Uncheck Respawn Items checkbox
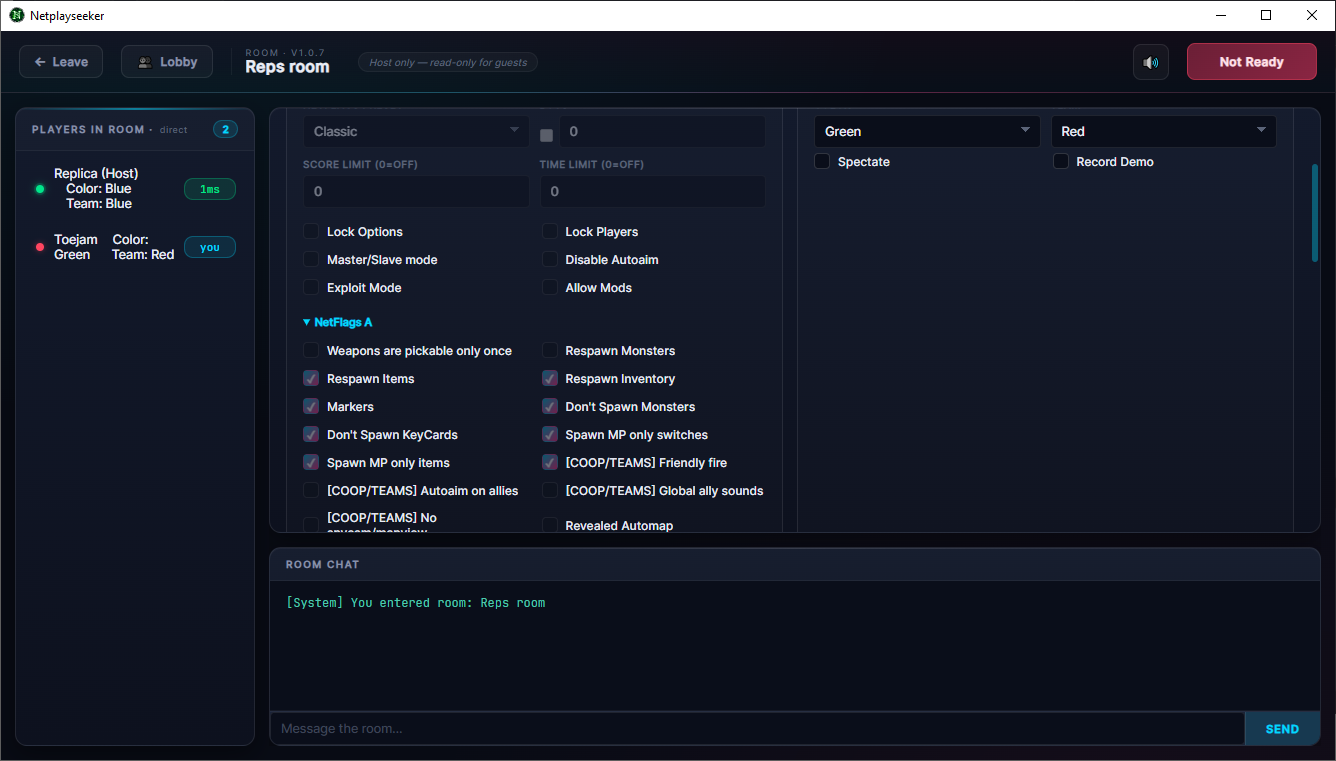The height and width of the screenshot is (761, 1336). point(311,378)
